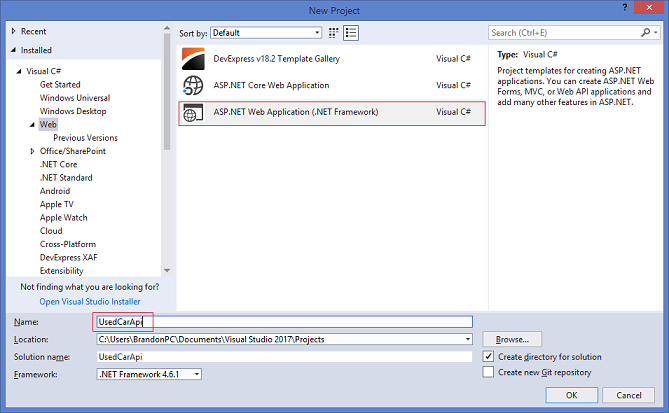This screenshot has width=669, height=413.
Task: Select Get Started category
Action: click(60, 84)
